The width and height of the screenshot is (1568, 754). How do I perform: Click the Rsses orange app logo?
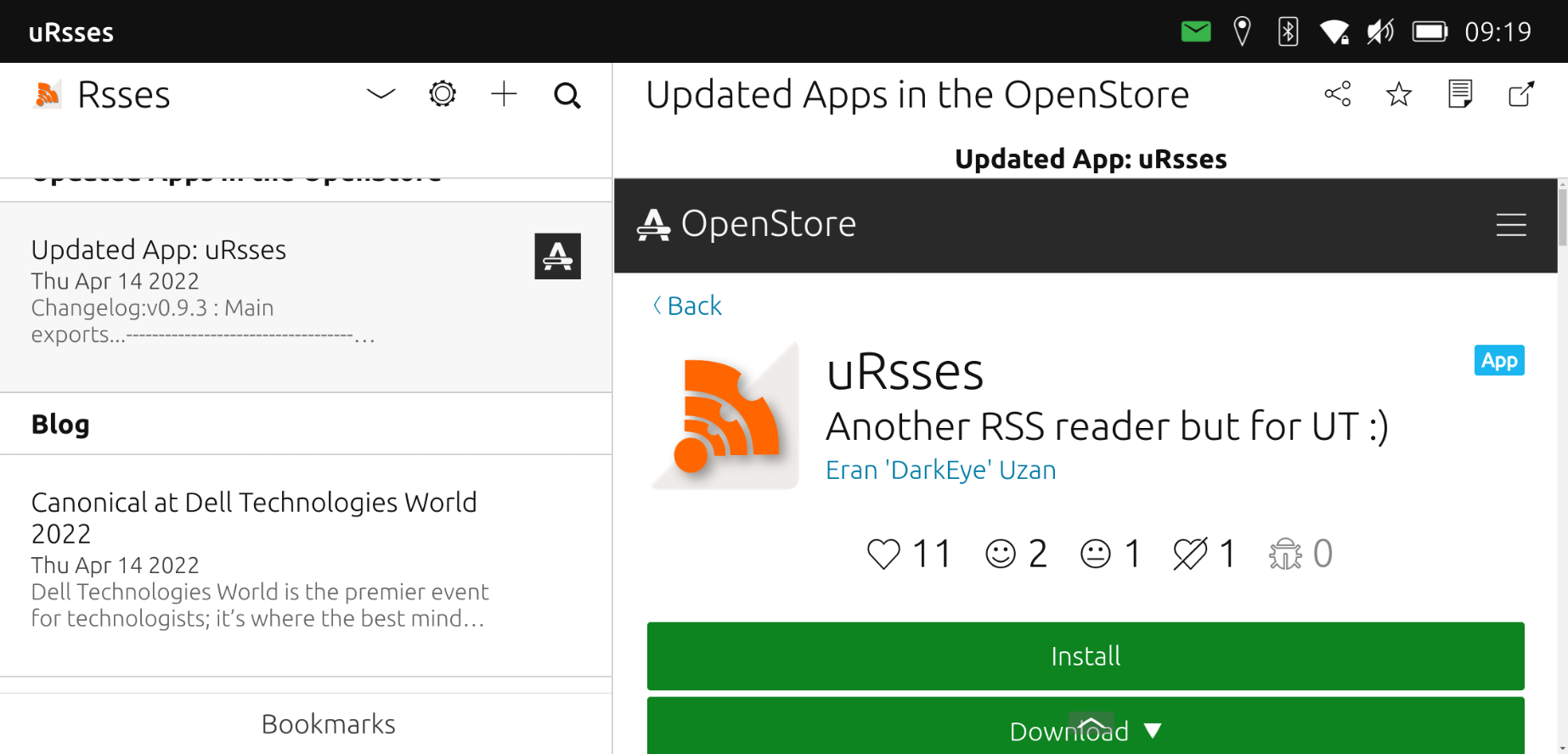(x=48, y=95)
